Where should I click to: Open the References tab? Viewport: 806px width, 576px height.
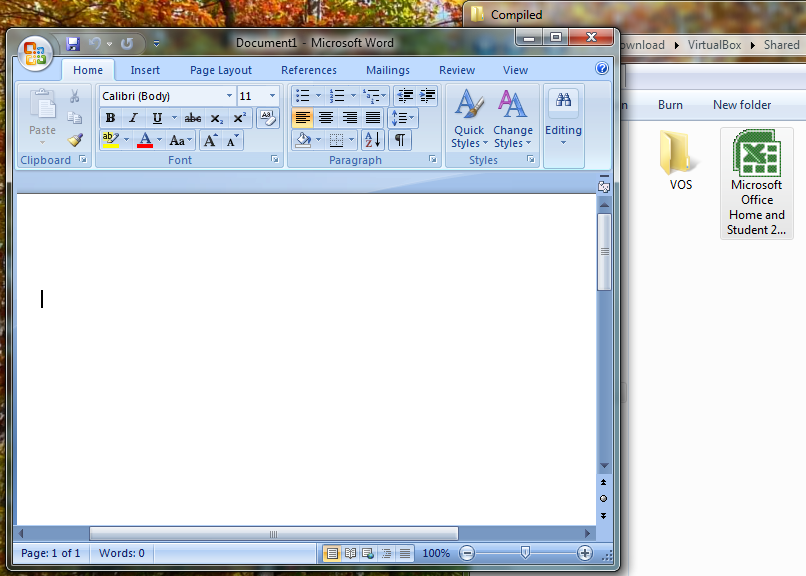pos(308,70)
